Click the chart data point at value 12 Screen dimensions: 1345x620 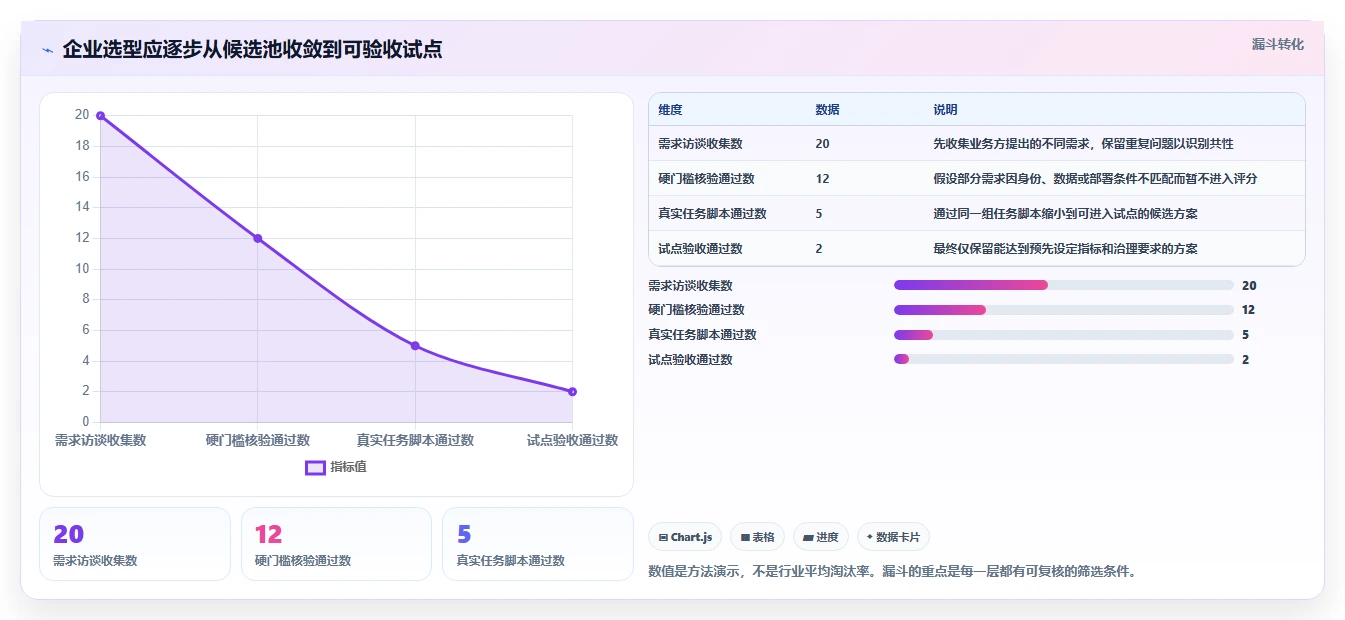[257, 238]
